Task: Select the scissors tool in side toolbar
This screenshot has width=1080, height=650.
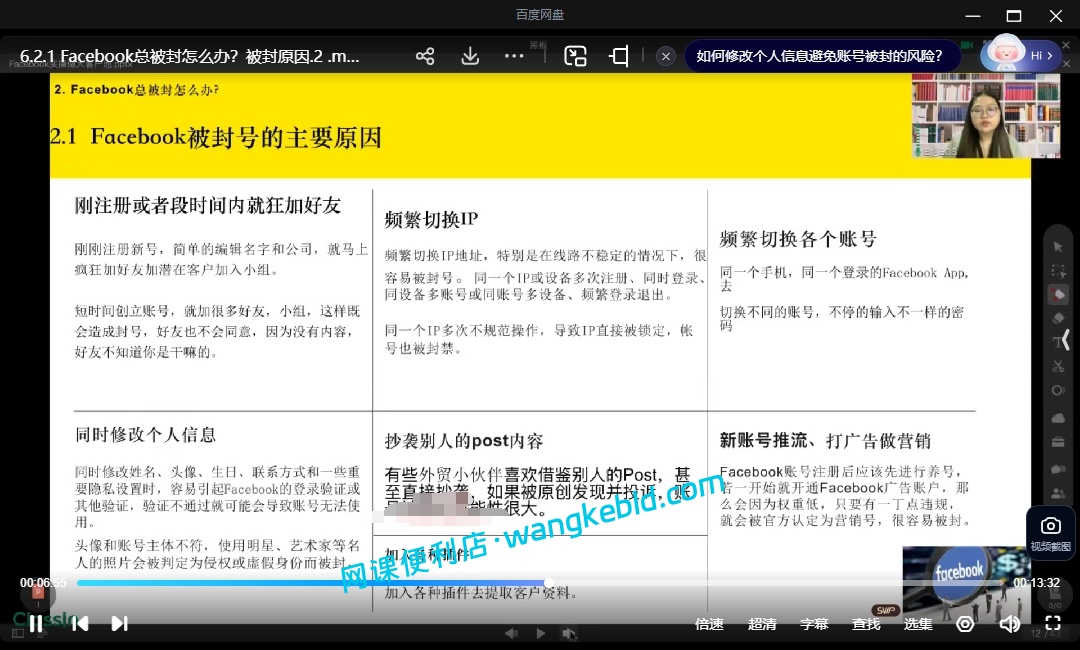Action: click(x=1058, y=366)
